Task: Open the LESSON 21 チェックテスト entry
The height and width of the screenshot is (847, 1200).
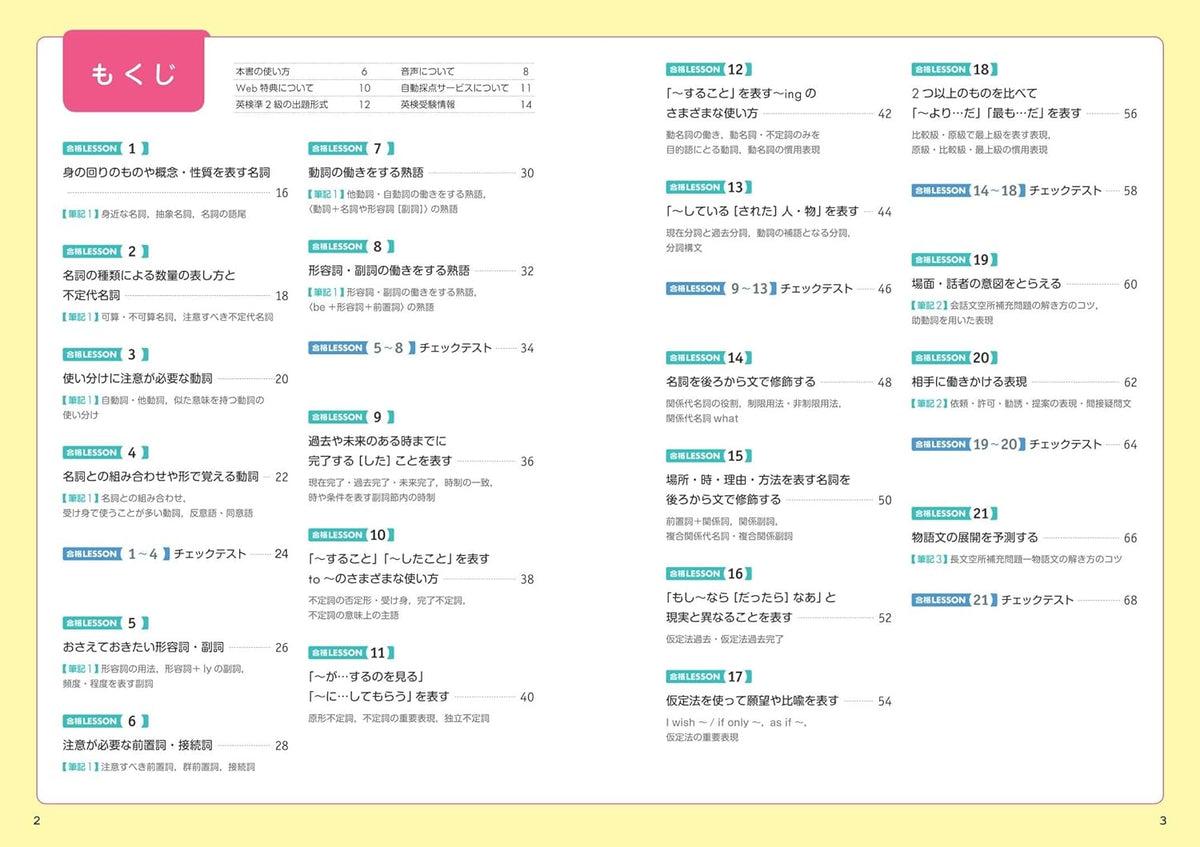Action: click(x=993, y=600)
